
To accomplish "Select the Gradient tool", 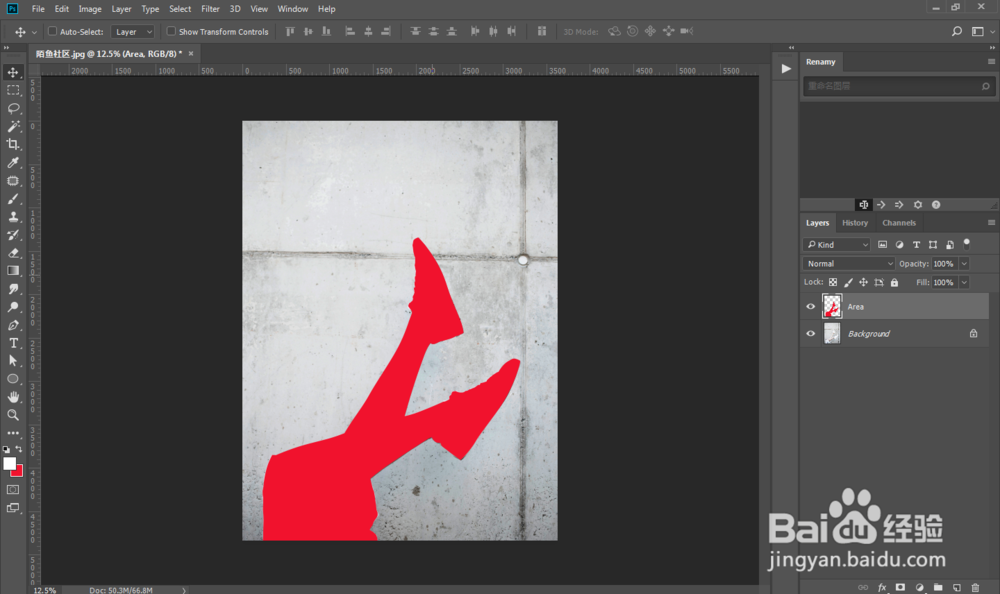I will tap(13, 271).
